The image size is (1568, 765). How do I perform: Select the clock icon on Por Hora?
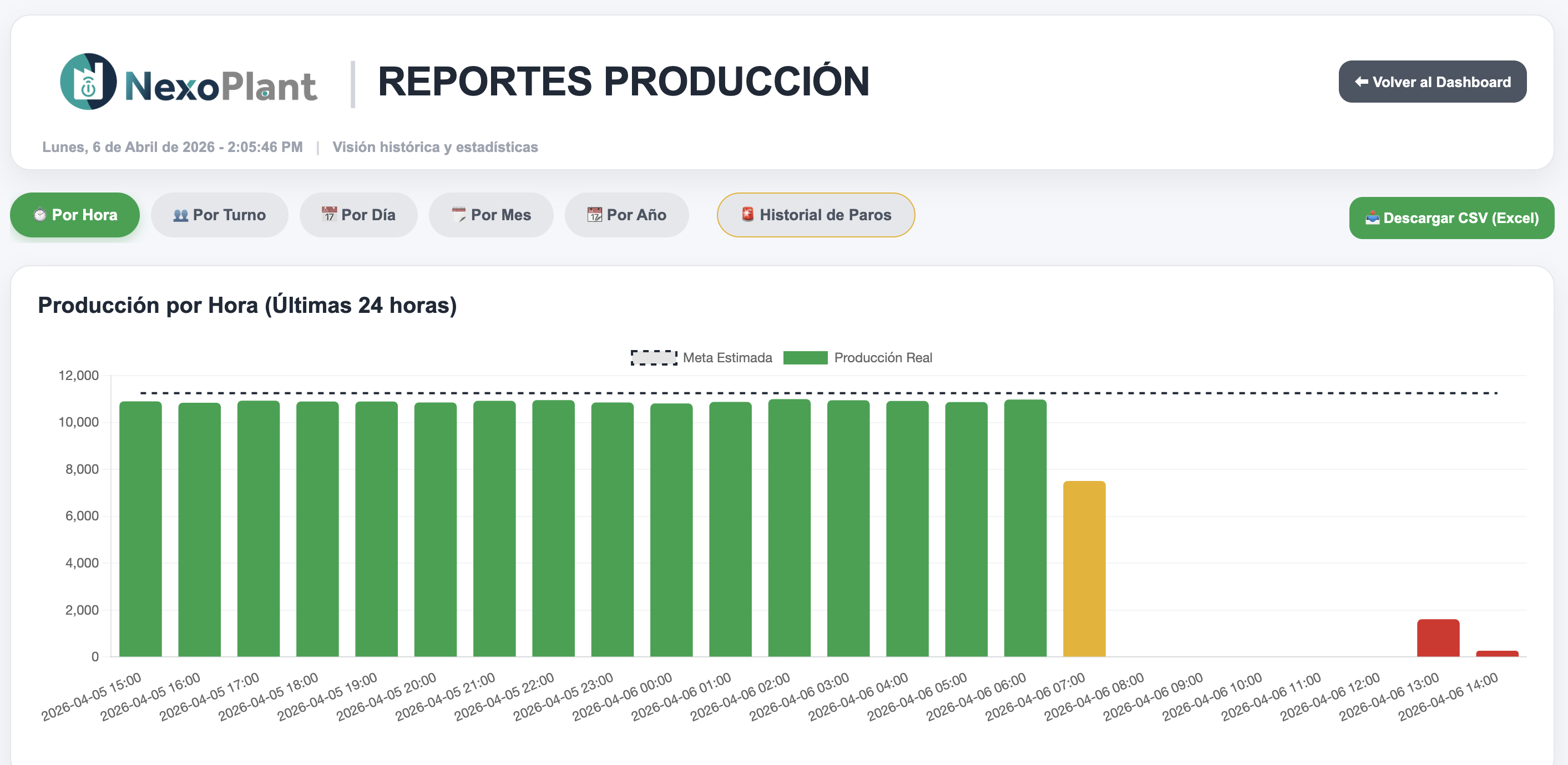click(40, 214)
